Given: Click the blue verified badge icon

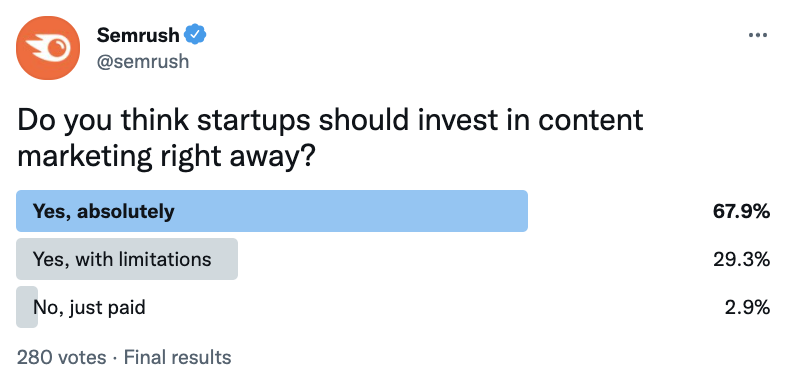Looking at the screenshot, I should click(x=195, y=35).
